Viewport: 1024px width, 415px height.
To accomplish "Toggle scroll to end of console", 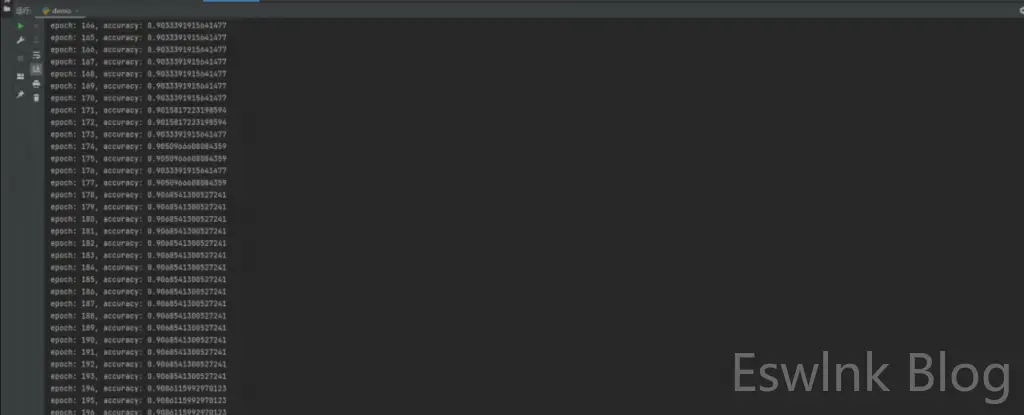I will click(x=36, y=69).
